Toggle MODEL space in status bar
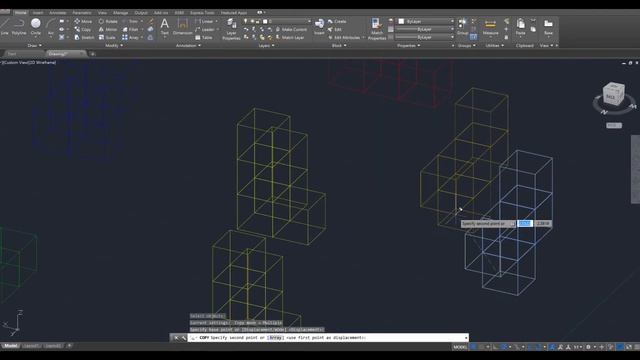Screen dimensions: 640x360 coord(460,347)
